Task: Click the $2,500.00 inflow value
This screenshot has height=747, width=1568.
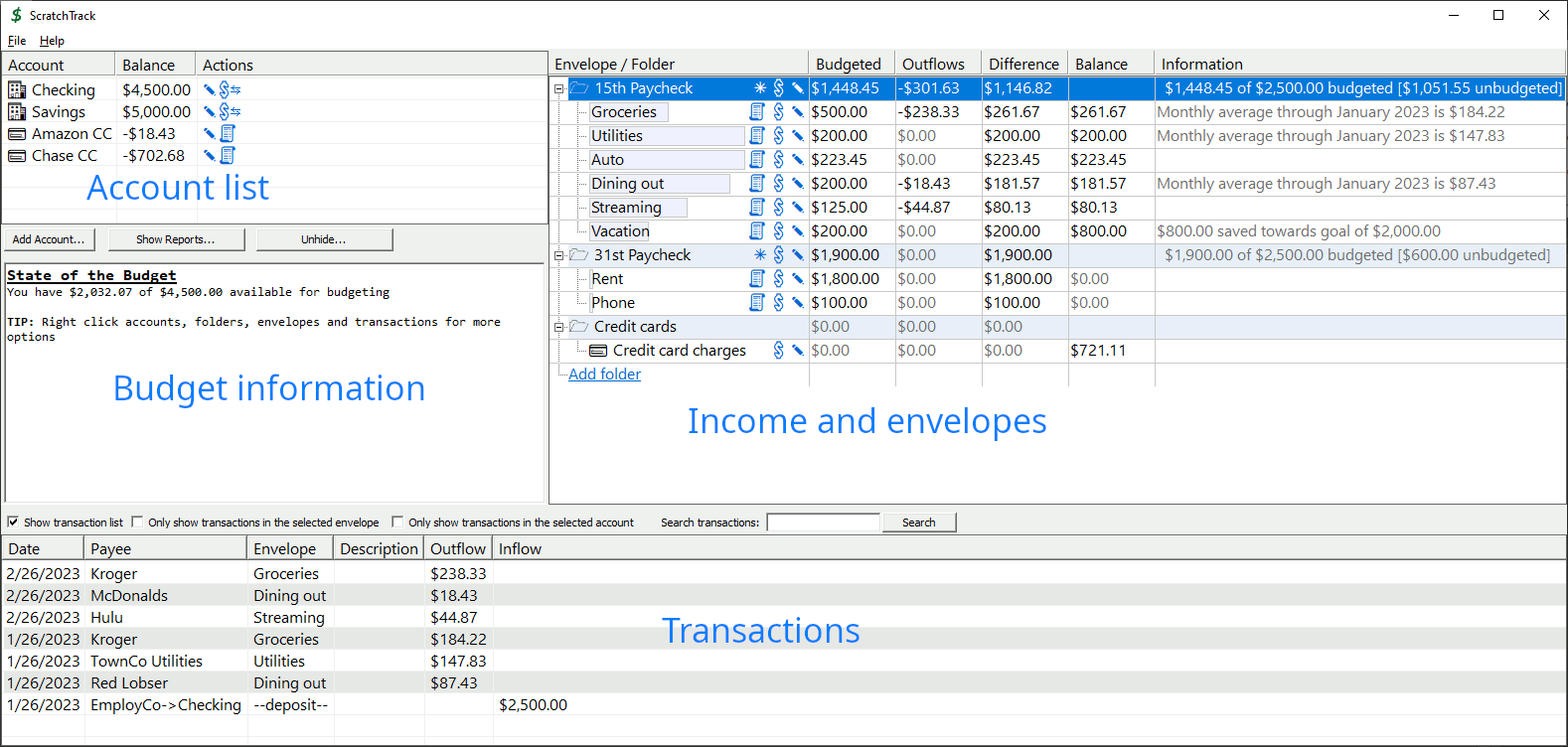Action: 533,705
